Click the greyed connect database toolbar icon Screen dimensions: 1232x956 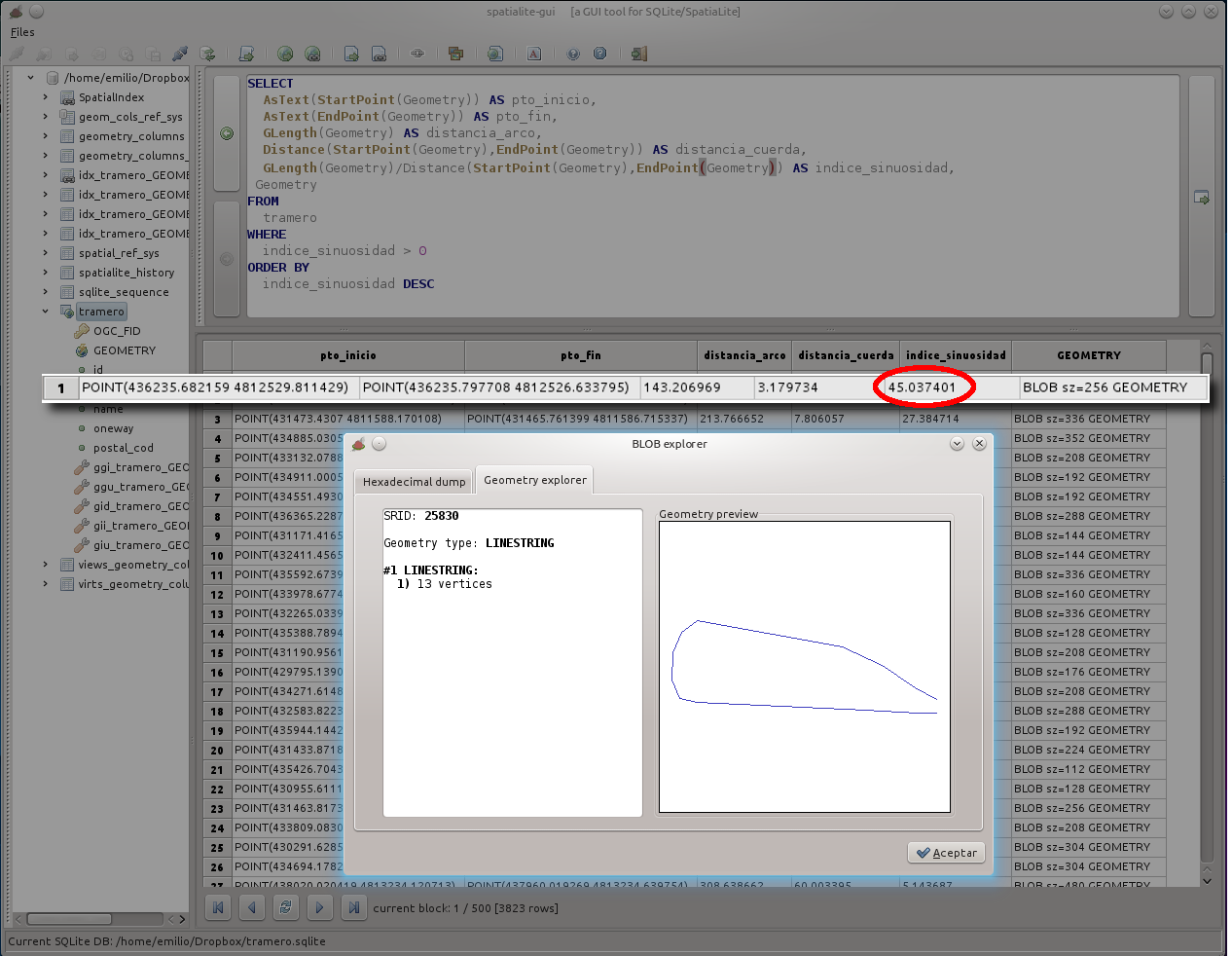click(17, 54)
